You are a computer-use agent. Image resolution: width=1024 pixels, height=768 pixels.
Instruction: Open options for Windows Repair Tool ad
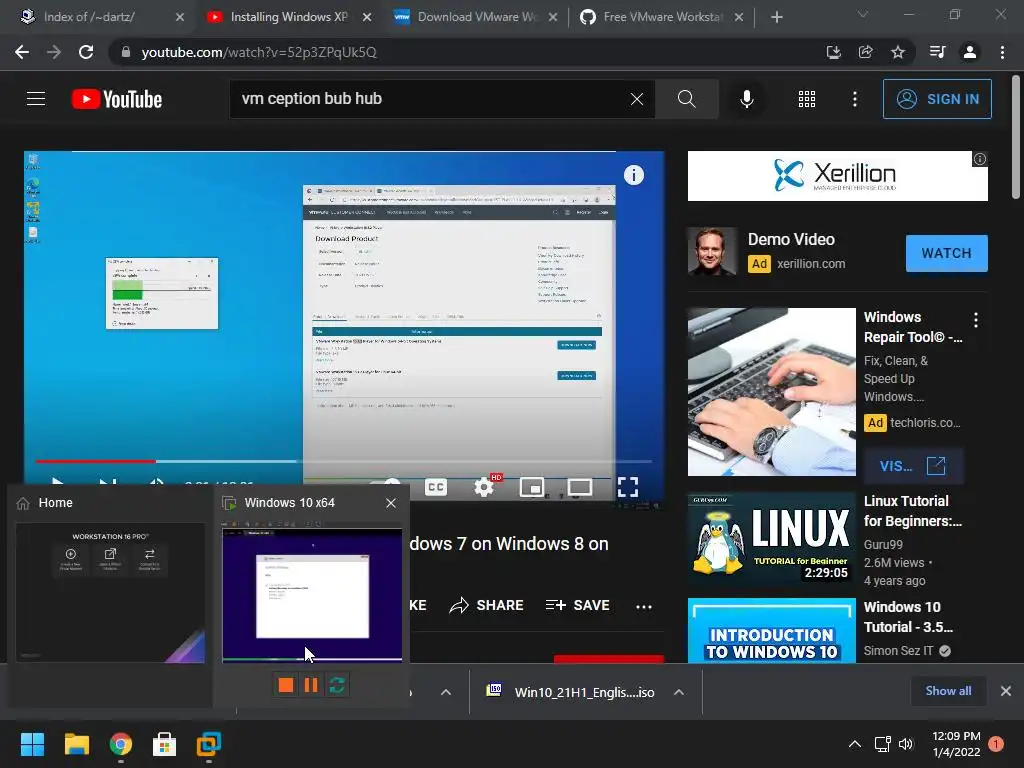click(976, 319)
